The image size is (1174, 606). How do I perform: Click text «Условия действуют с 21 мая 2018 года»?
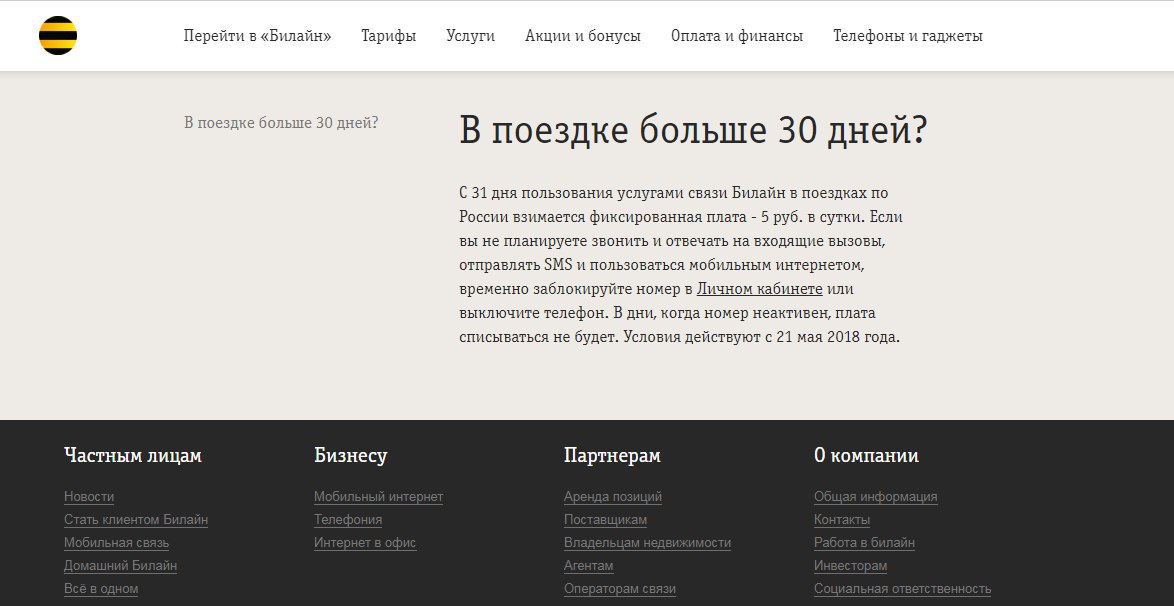pos(759,337)
